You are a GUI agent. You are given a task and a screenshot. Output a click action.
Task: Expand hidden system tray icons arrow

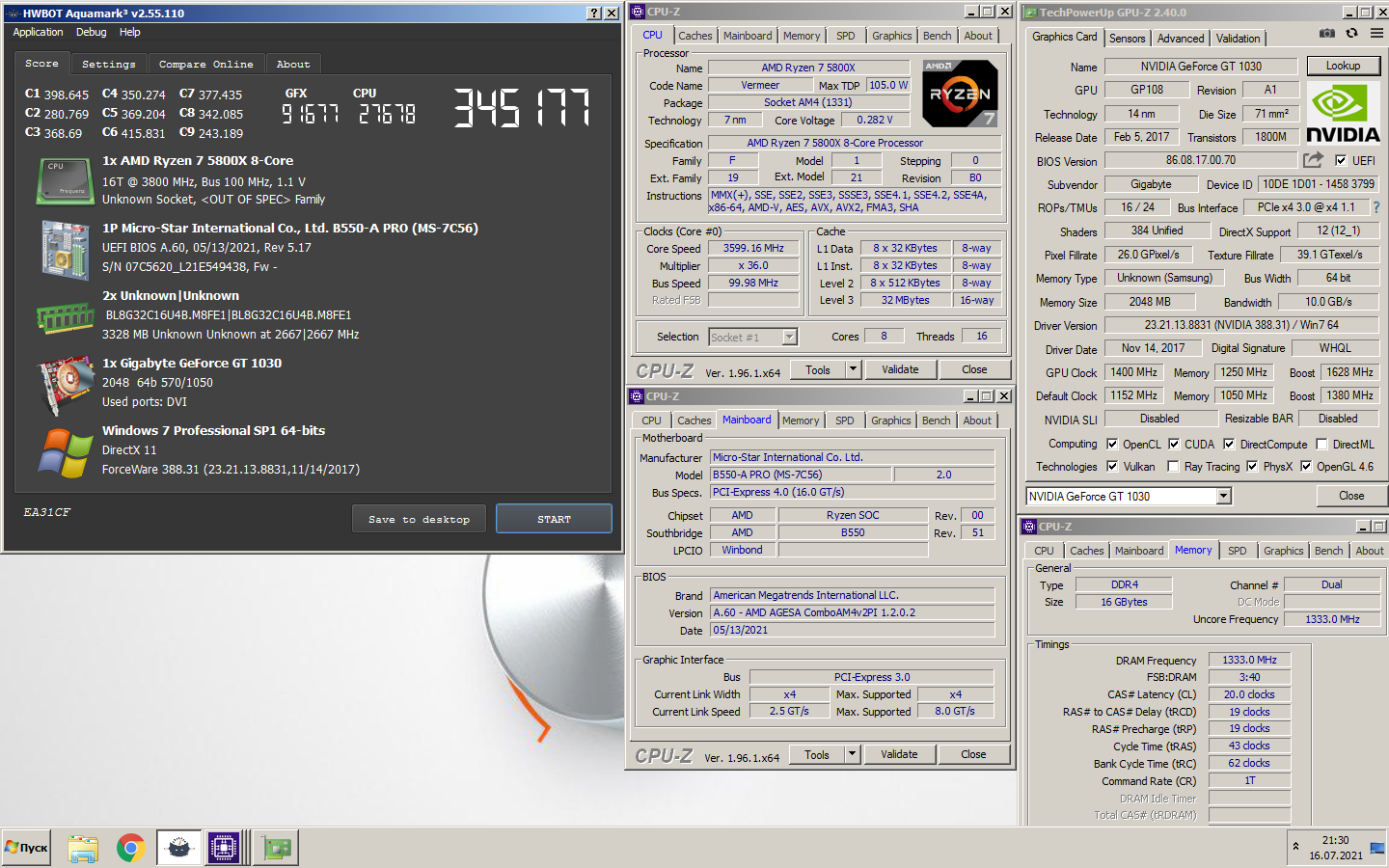pos(1295,847)
